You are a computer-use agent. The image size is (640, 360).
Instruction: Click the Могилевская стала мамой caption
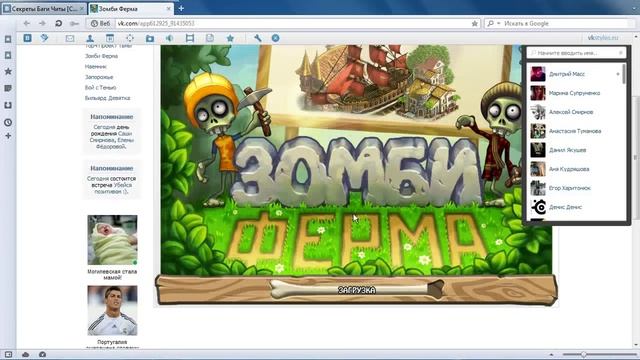click(x=112, y=274)
